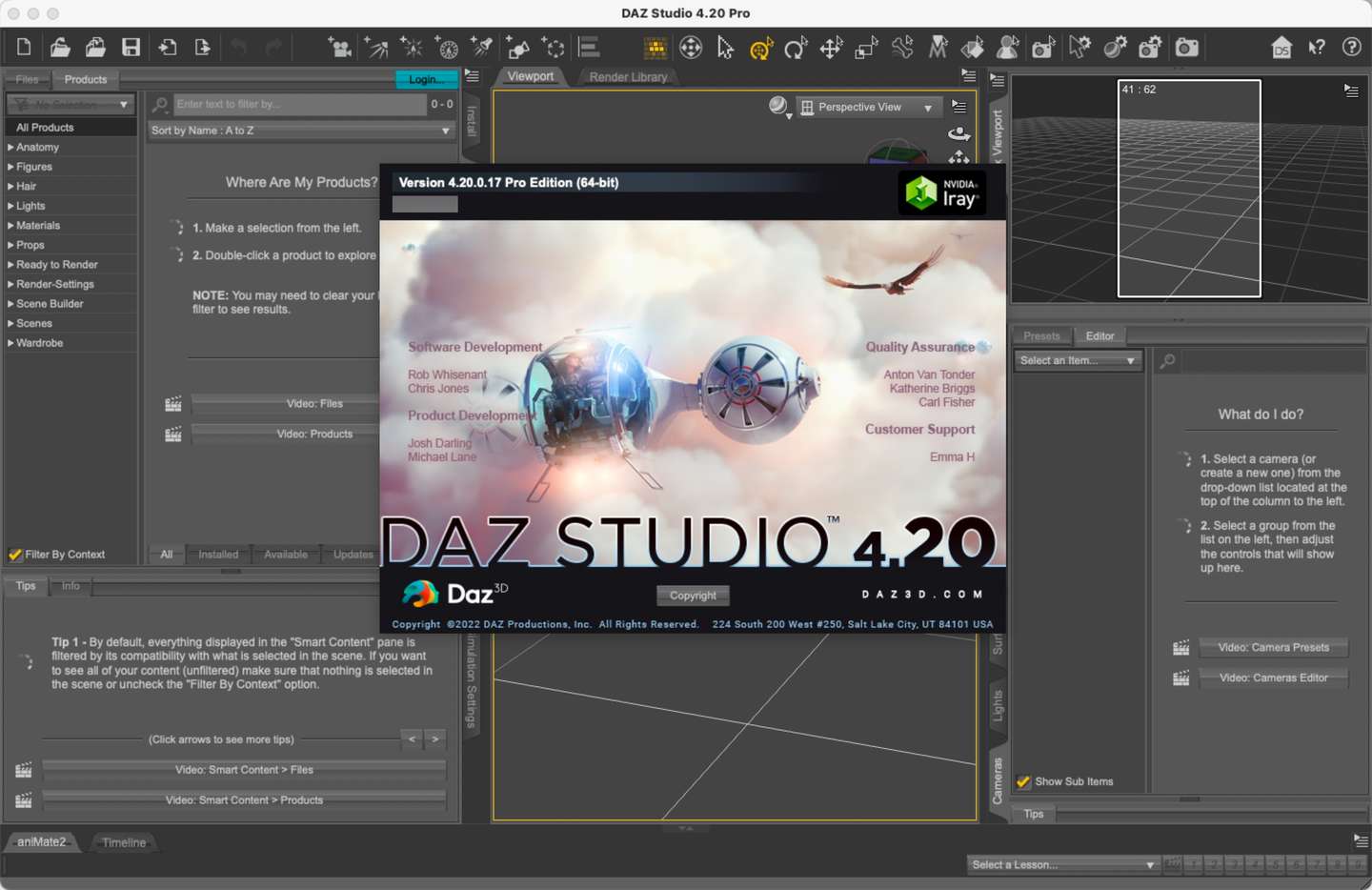
Task: Switch to the Timeline tab
Action: click(x=124, y=843)
